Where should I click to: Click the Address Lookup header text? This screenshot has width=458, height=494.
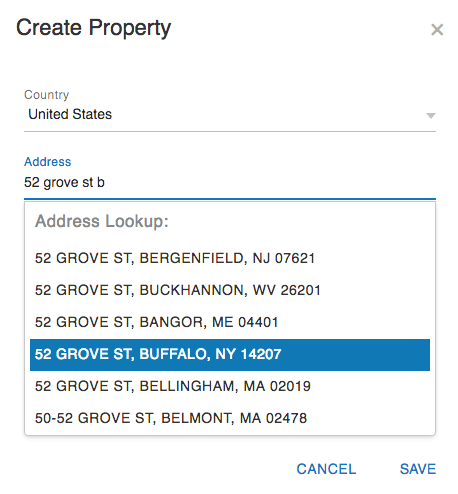click(x=102, y=221)
